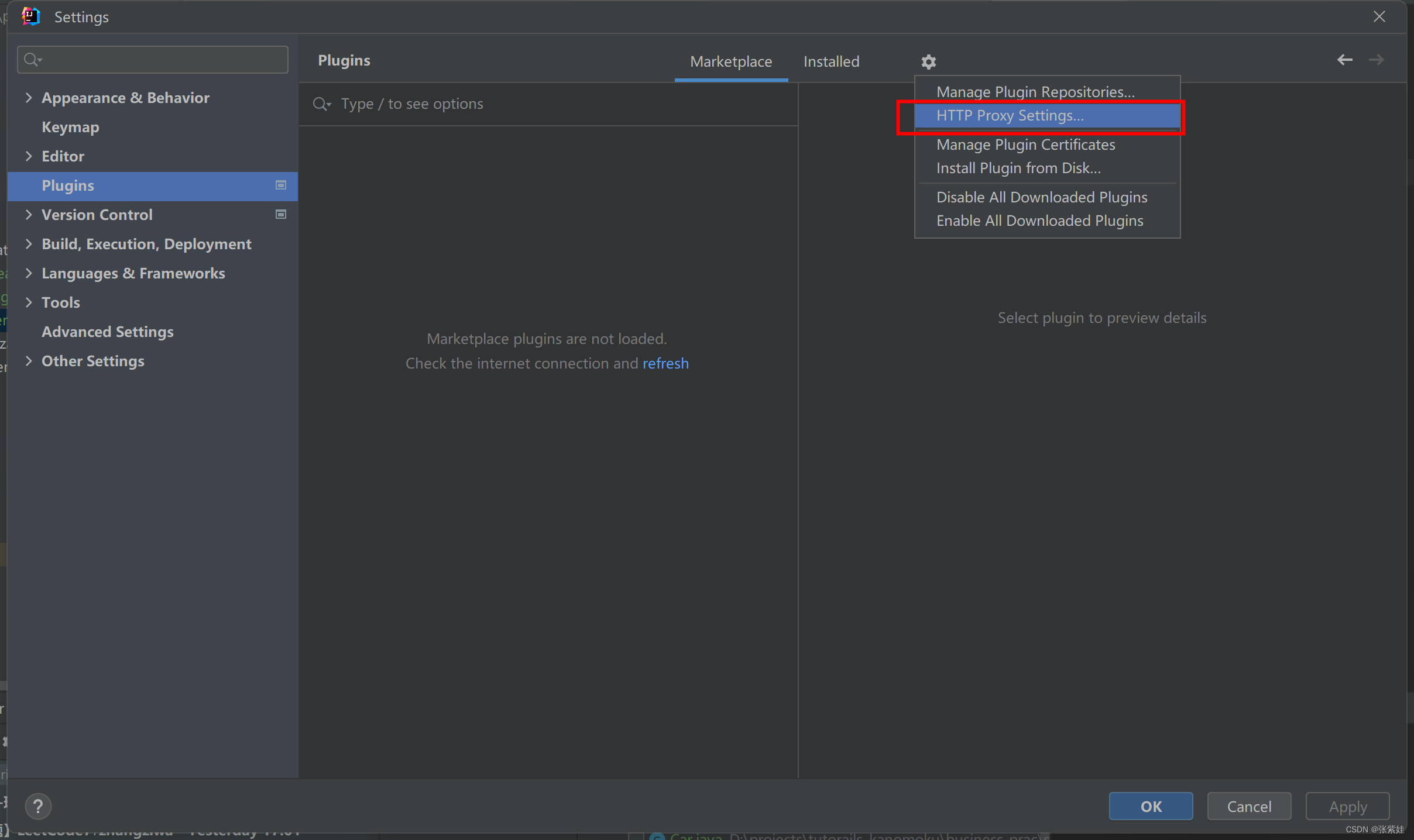The height and width of the screenshot is (840, 1414).
Task: Click 'Marketplace plugins are not loaded.' message
Action: tap(547, 339)
